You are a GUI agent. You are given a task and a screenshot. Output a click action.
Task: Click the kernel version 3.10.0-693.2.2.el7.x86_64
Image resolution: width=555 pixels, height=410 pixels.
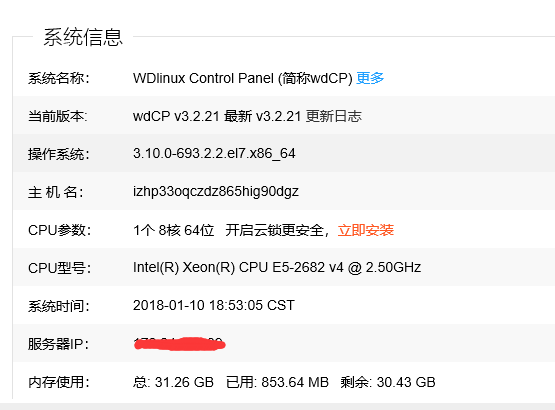[x=214, y=154]
